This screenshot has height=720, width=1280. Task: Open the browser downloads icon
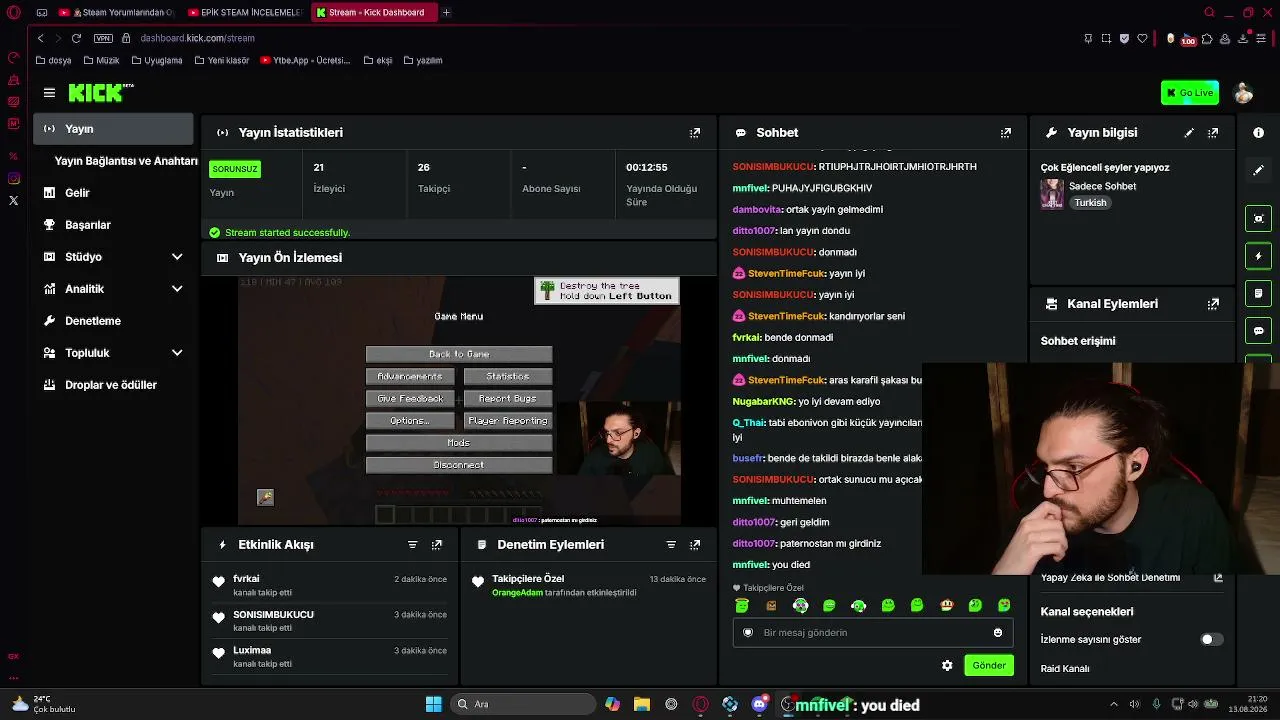[x=1243, y=39]
